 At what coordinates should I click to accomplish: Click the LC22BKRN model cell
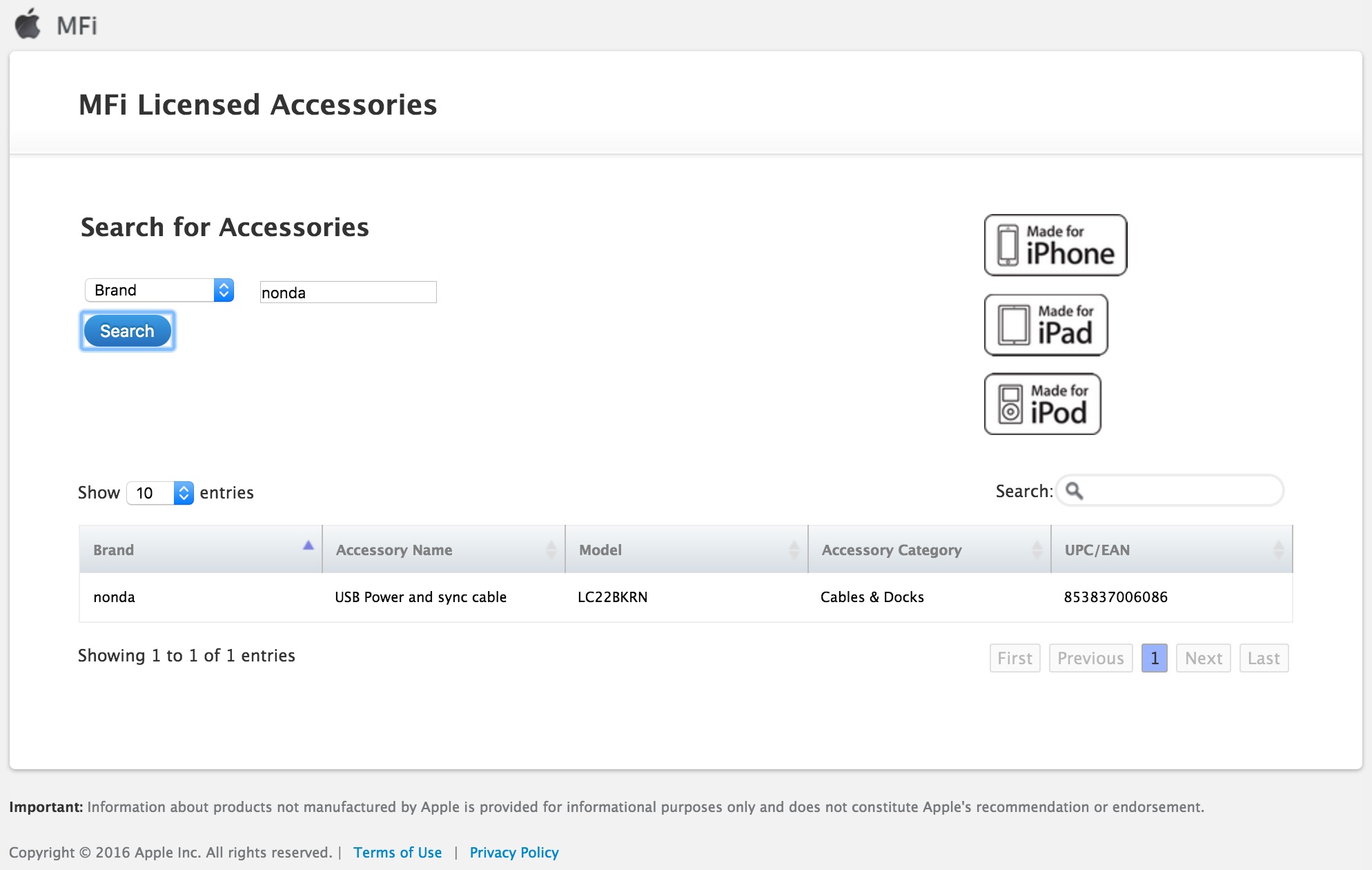613,597
